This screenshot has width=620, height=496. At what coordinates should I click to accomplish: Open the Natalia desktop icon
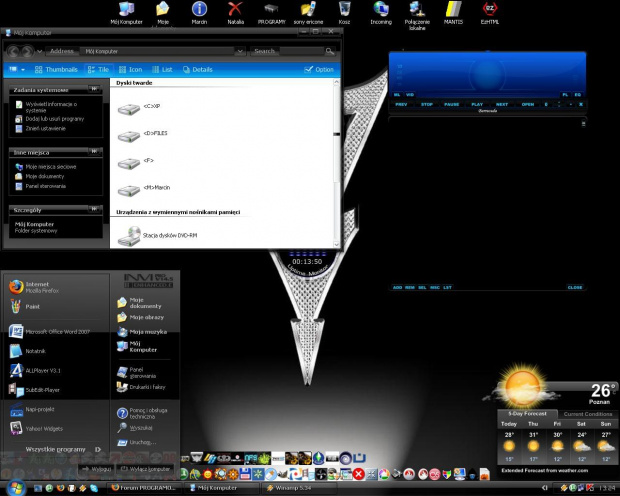pos(235,13)
